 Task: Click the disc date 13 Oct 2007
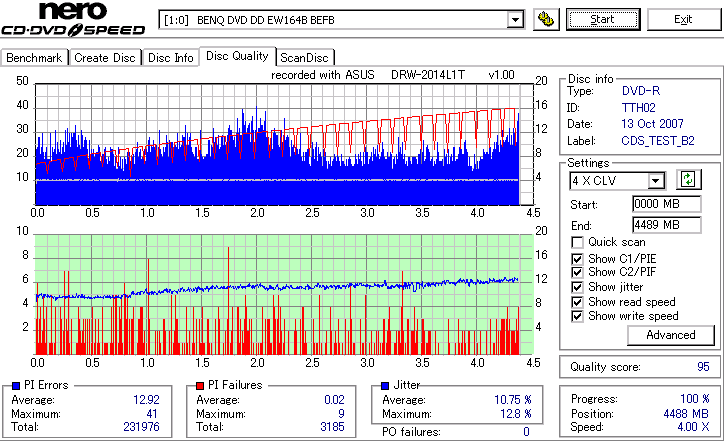pyautogui.click(x=652, y=124)
